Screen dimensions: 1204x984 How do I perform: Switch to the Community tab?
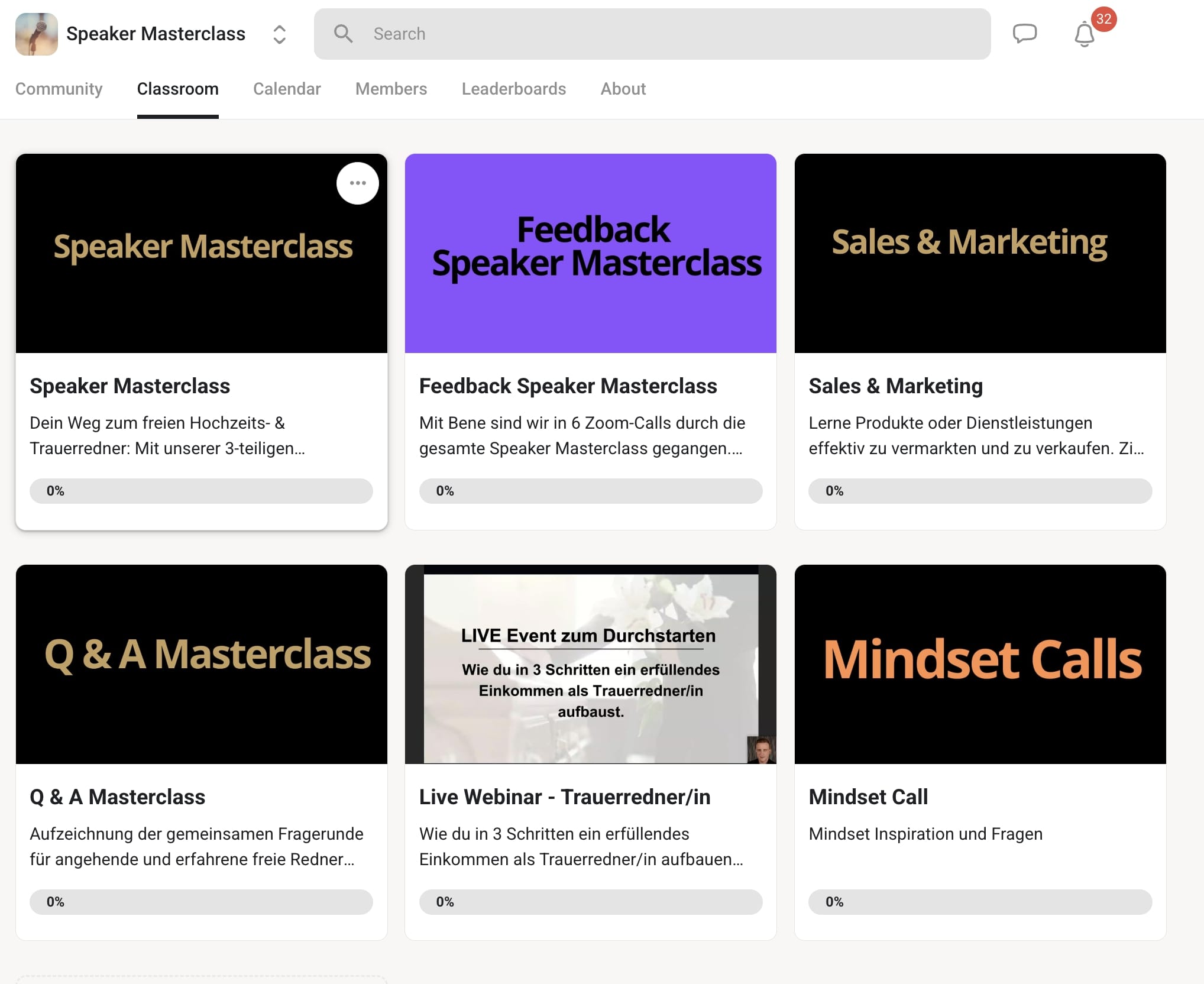click(x=59, y=89)
